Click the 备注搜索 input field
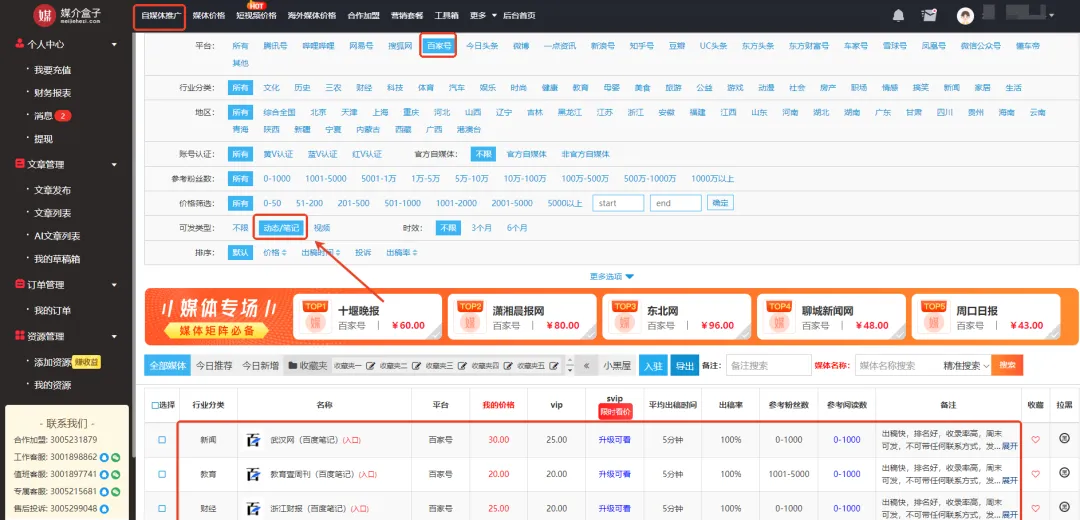Screen dimensions: 1080x520 [768, 366]
